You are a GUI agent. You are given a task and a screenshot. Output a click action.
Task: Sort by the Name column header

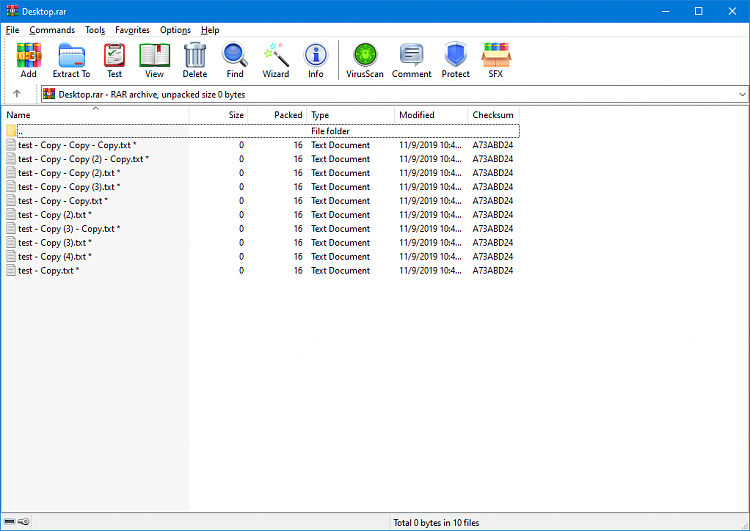pos(95,115)
